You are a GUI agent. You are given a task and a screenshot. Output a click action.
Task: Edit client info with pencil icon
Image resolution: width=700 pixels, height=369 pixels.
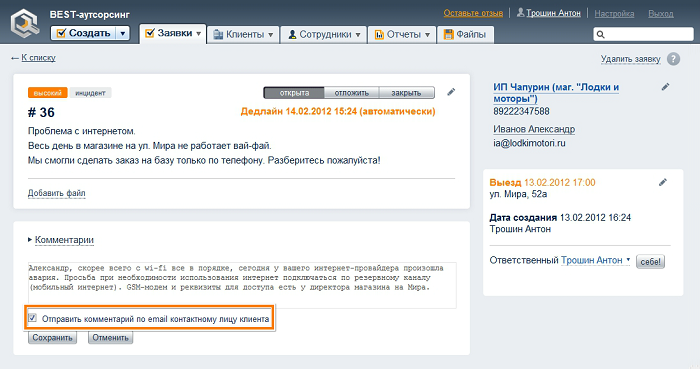[x=665, y=87]
